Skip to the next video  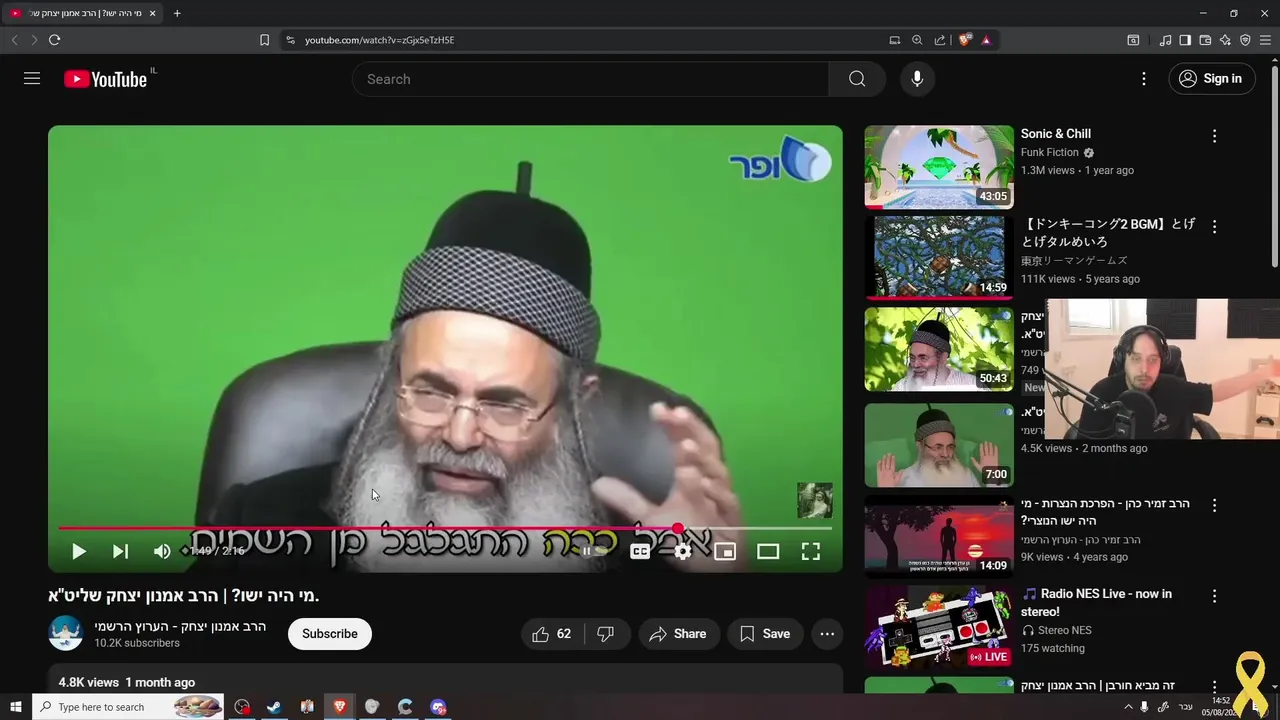[x=120, y=551]
